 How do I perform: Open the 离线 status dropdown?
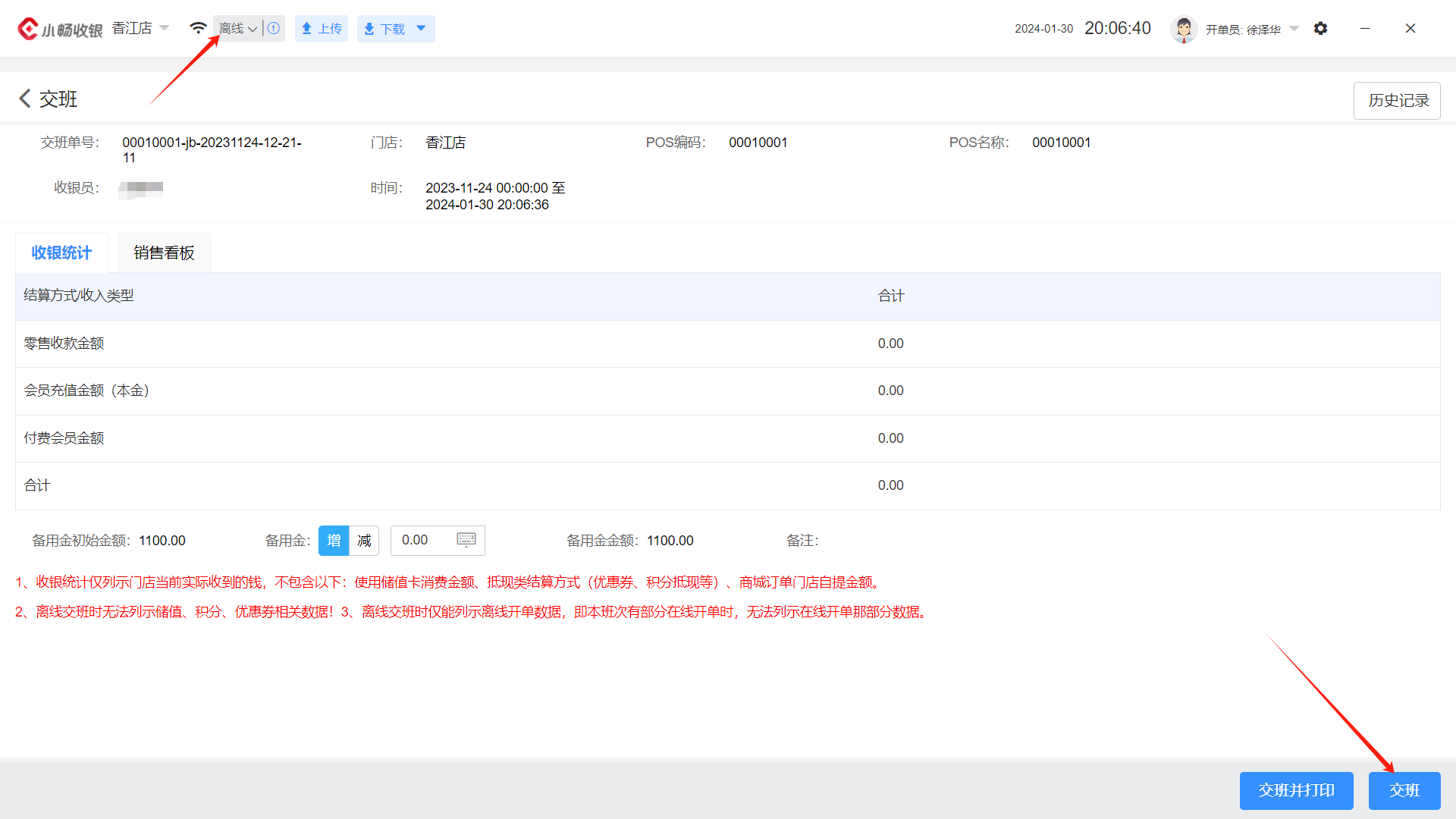click(x=238, y=29)
